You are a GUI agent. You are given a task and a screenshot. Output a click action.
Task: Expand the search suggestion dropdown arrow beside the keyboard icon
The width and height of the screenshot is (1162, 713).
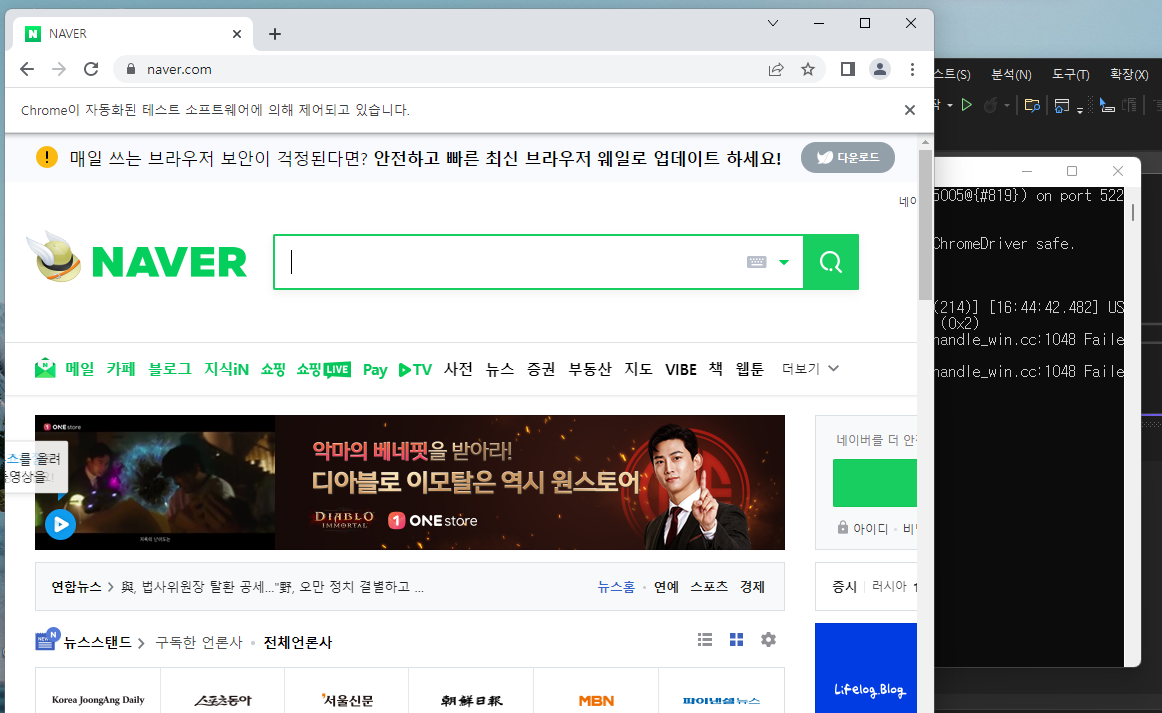coord(783,262)
